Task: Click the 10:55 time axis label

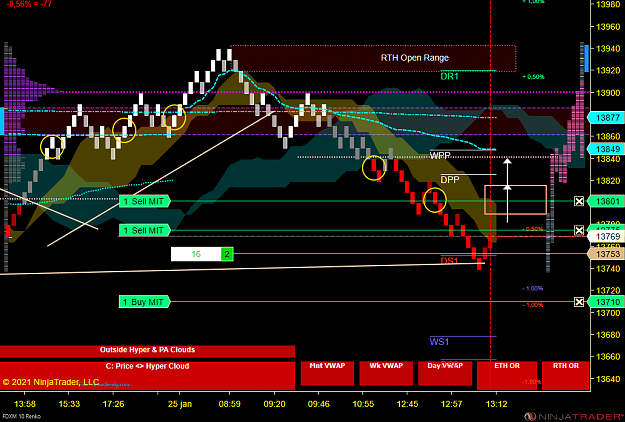Action: pyautogui.click(x=364, y=404)
